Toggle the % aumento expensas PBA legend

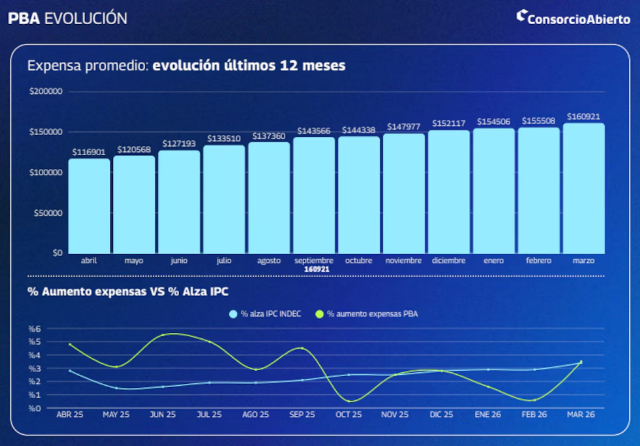click(x=365, y=314)
